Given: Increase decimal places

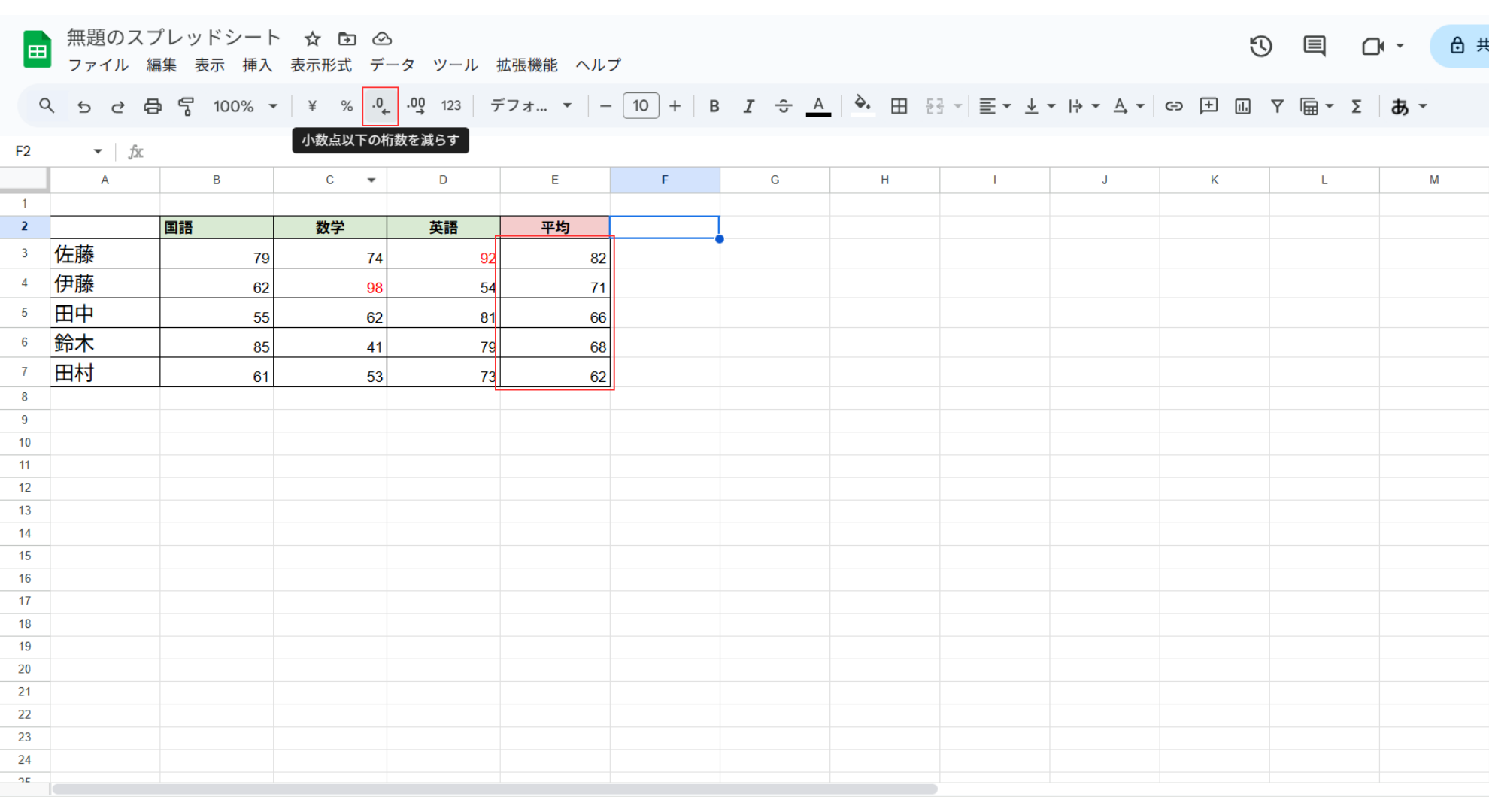Looking at the screenshot, I should pyautogui.click(x=416, y=106).
